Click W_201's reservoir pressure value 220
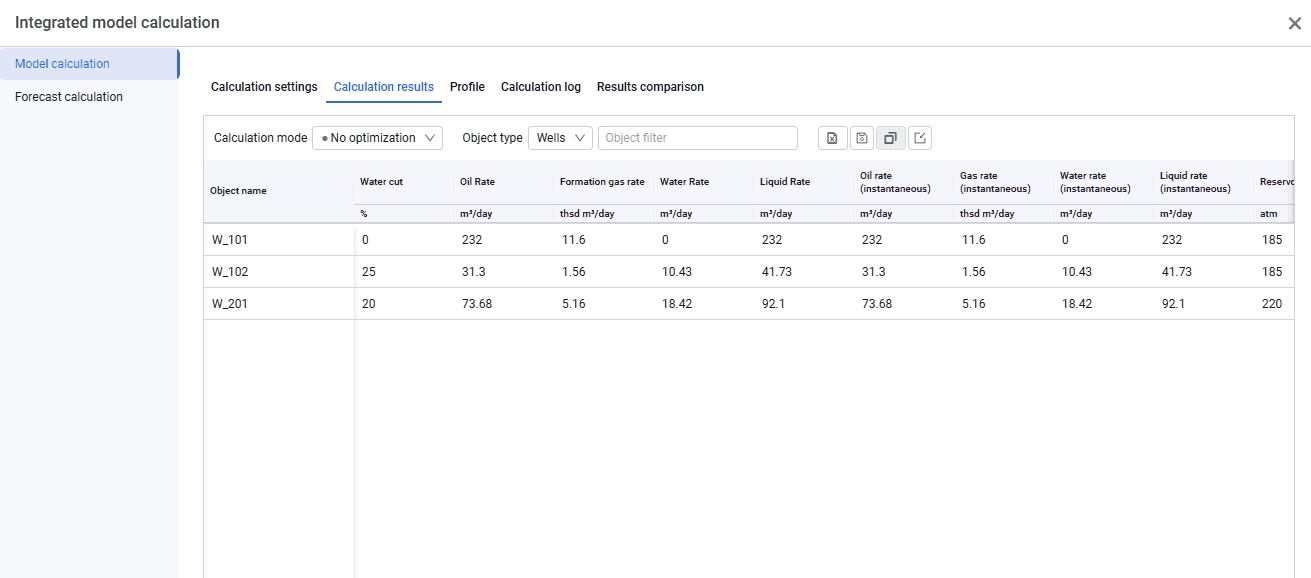1311x578 pixels. point(1272,304)
